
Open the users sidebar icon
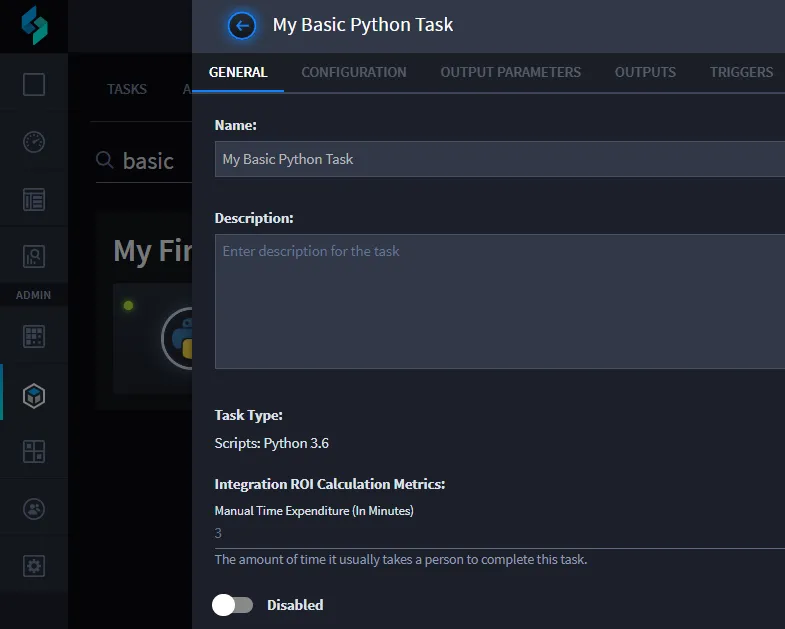point(34,509)
